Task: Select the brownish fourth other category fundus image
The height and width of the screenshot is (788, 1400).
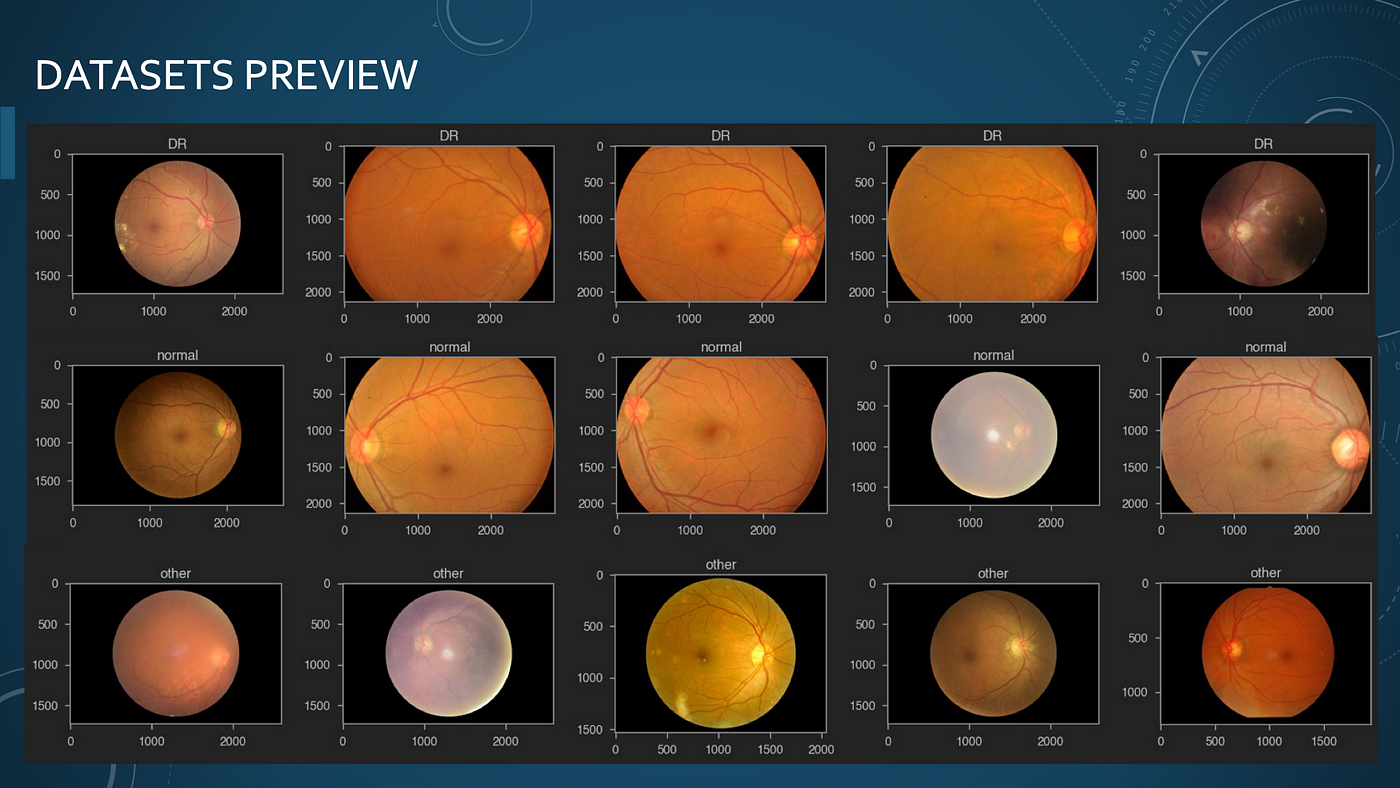Action: click(x=992, y=652)
